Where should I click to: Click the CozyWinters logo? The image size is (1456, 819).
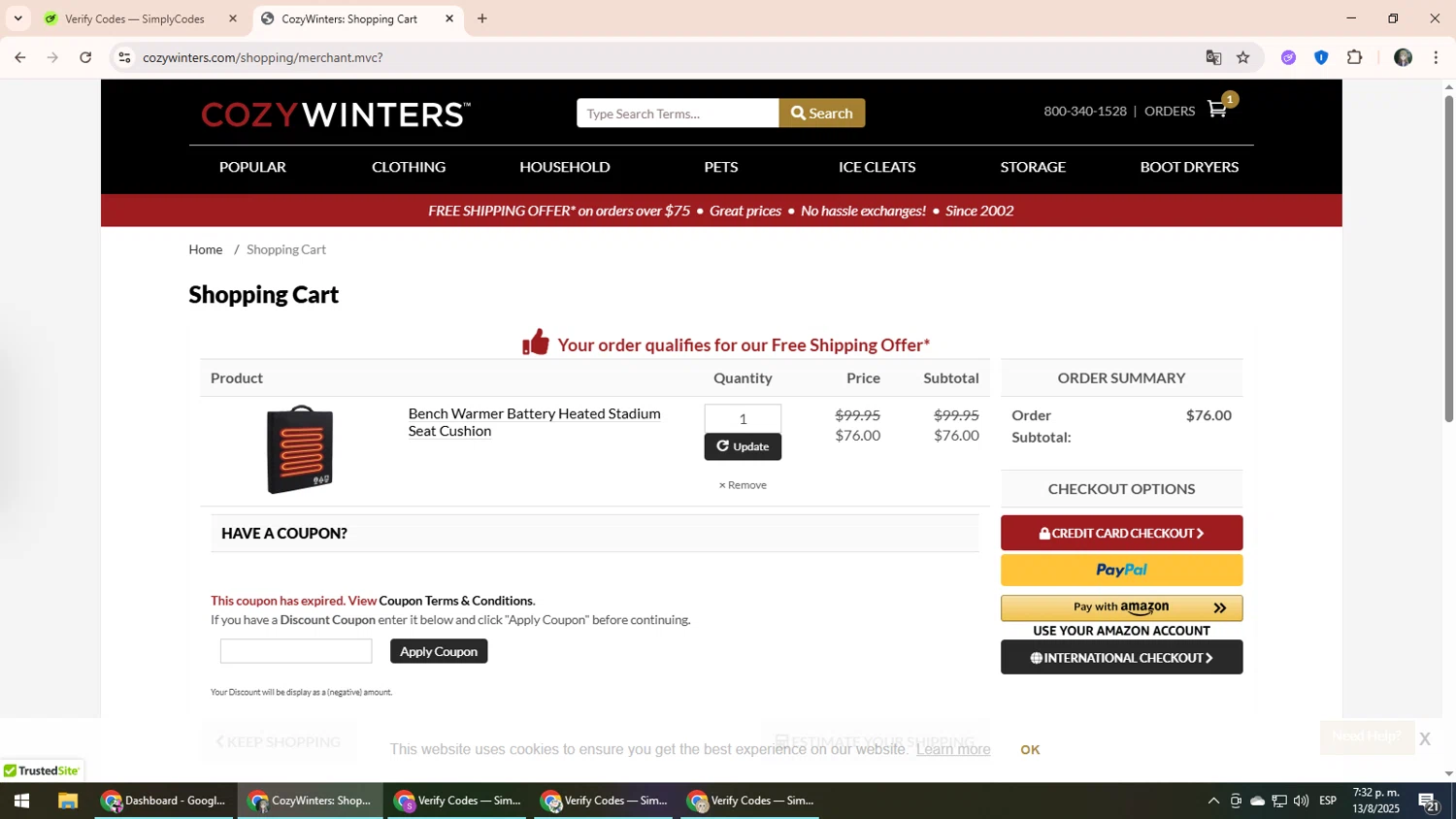(336, 115)
